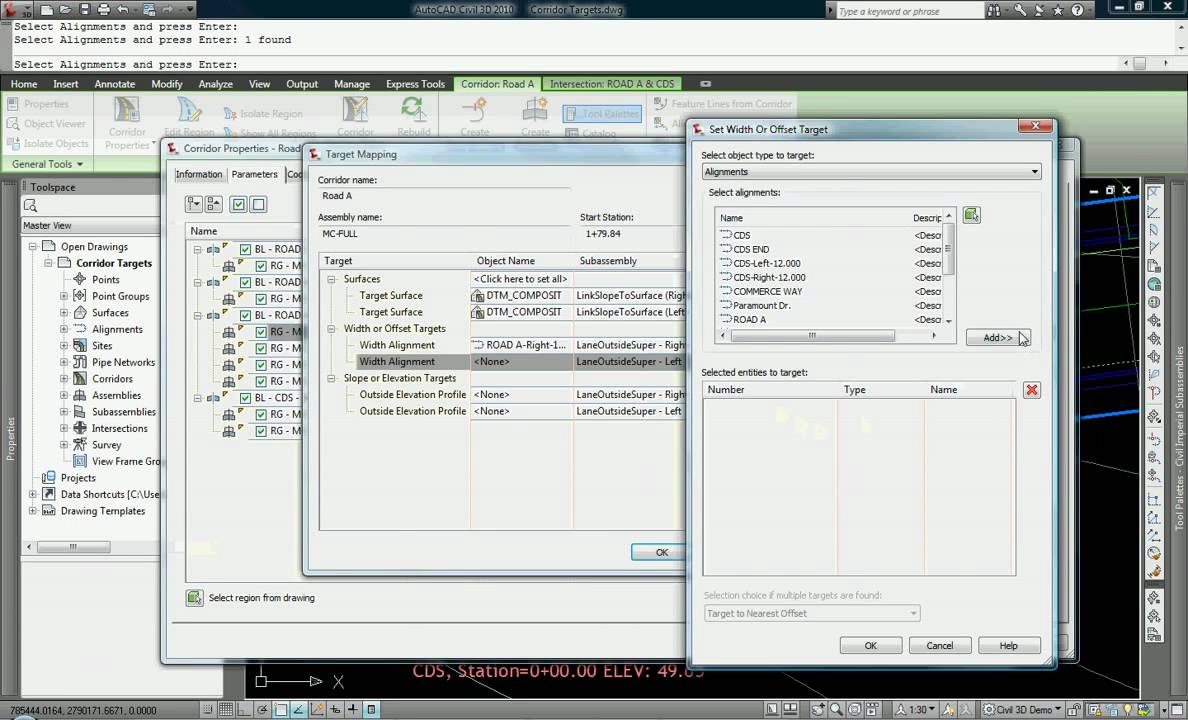This screenshot has width=1188, height=720.
Task: Click OK button in Target Mapping dialog
Action: [x=661, y=553]
